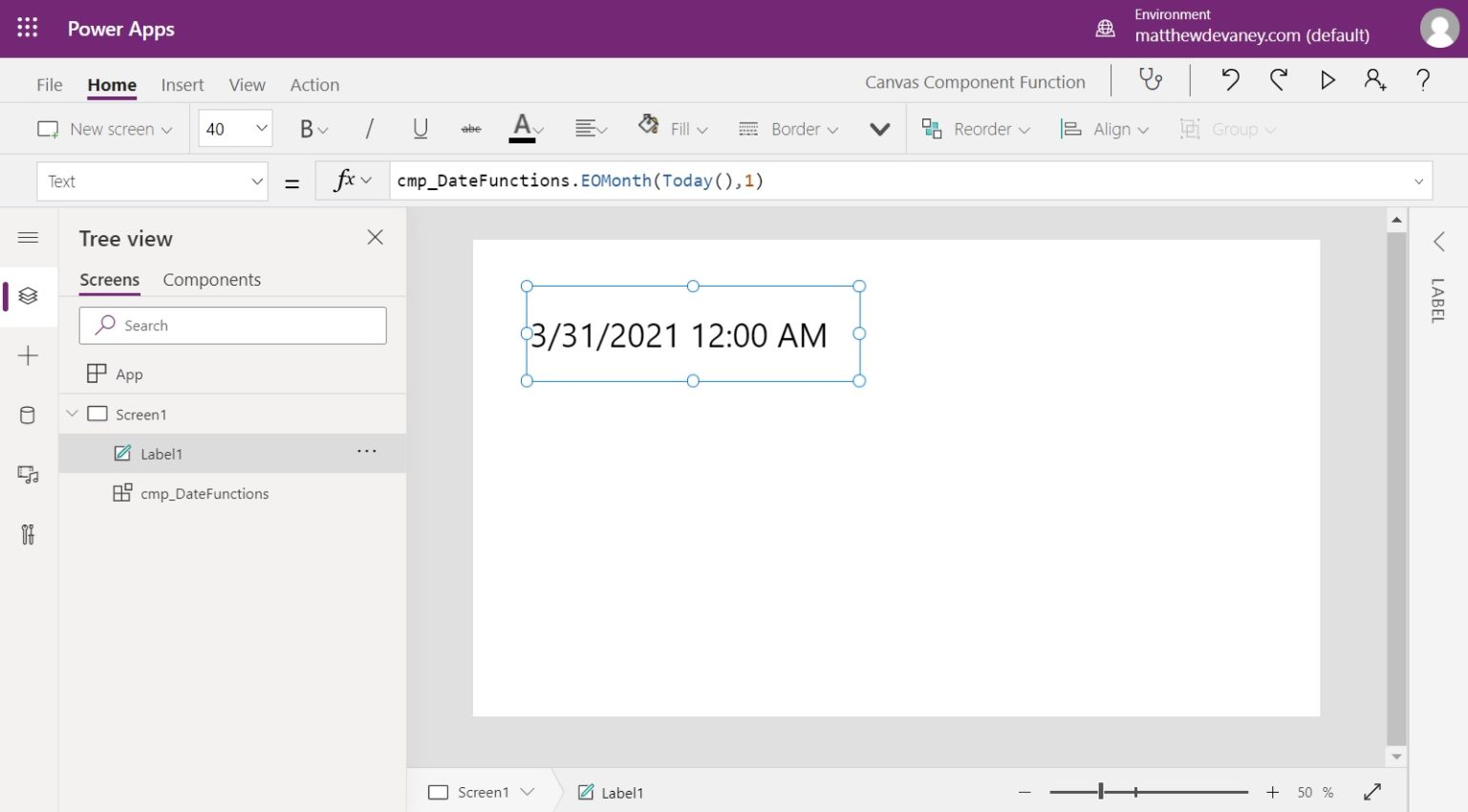The height and width of the screenshot is (812, 1468).
Task: Undo the last change
Action: pyautogui.click(x=1230, y=81)
